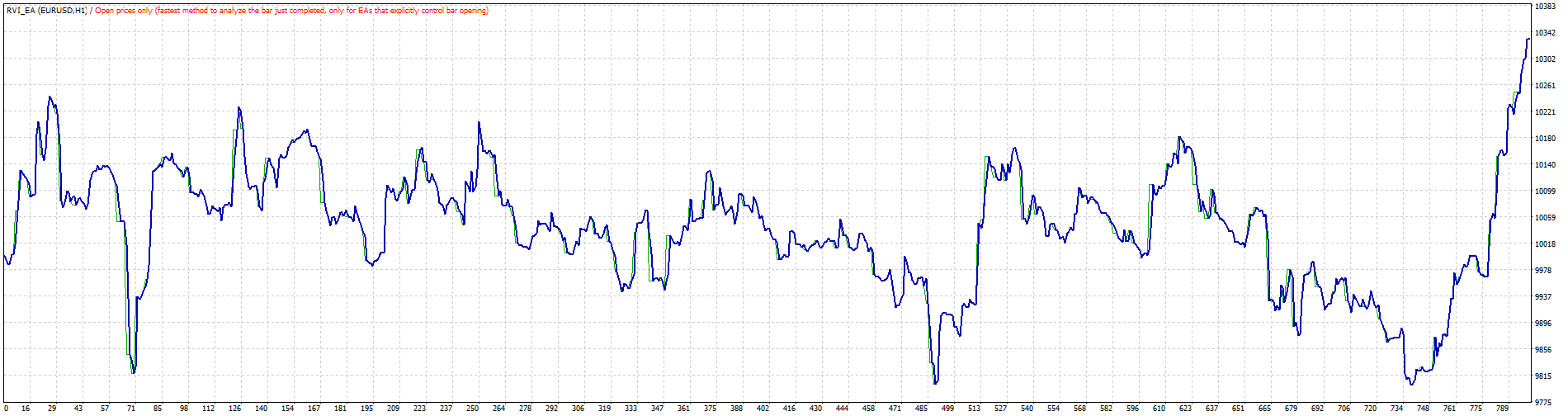This screenshot has height=416, width=1568.
Task: Click trade number 29 on the horizontal axis
Action: (x=52, y=409)
